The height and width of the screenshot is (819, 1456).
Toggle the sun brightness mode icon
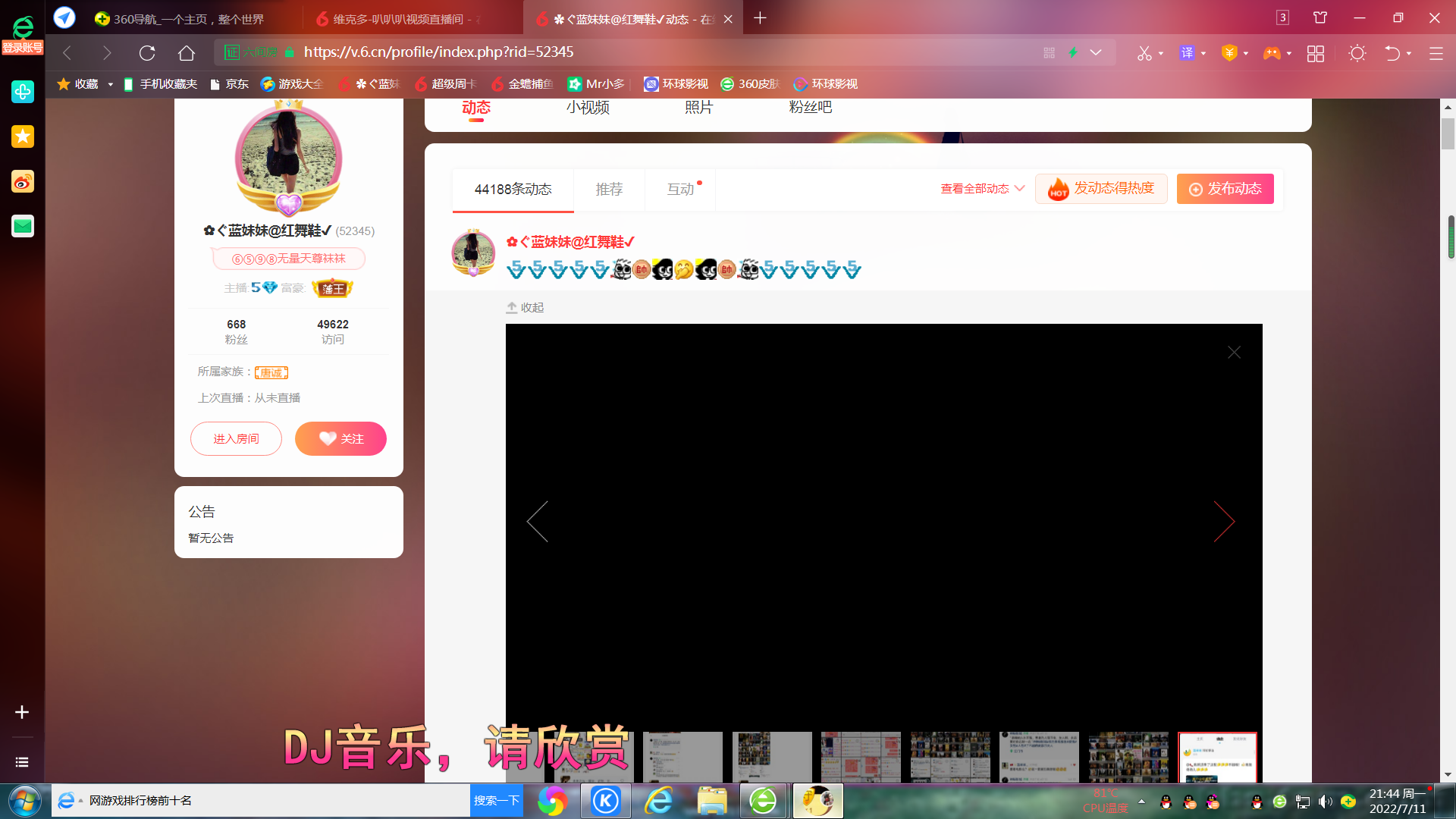[1357, 53]
